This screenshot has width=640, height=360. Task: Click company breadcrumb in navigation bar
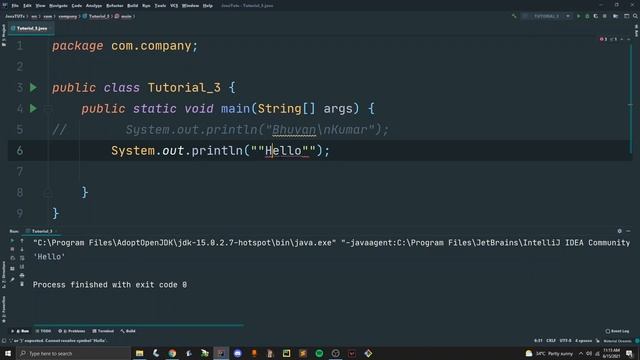pyautogui.click(x=68, y=16)
